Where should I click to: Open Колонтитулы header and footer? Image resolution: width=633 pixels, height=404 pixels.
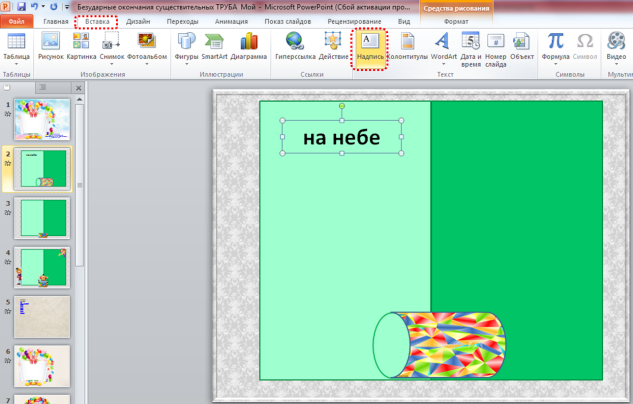[x=407, y=46]
